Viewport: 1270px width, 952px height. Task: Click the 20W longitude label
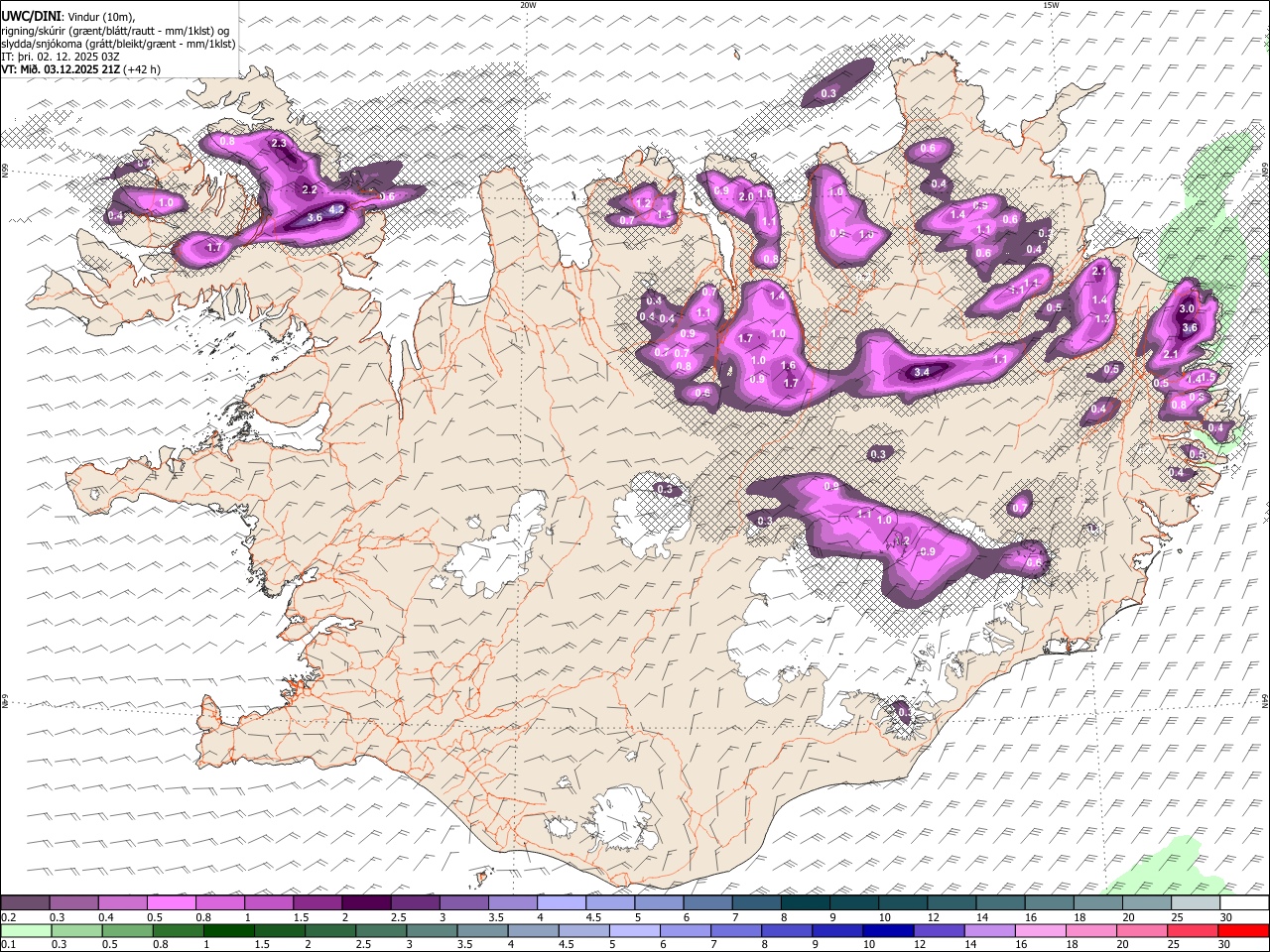[528, 5]
